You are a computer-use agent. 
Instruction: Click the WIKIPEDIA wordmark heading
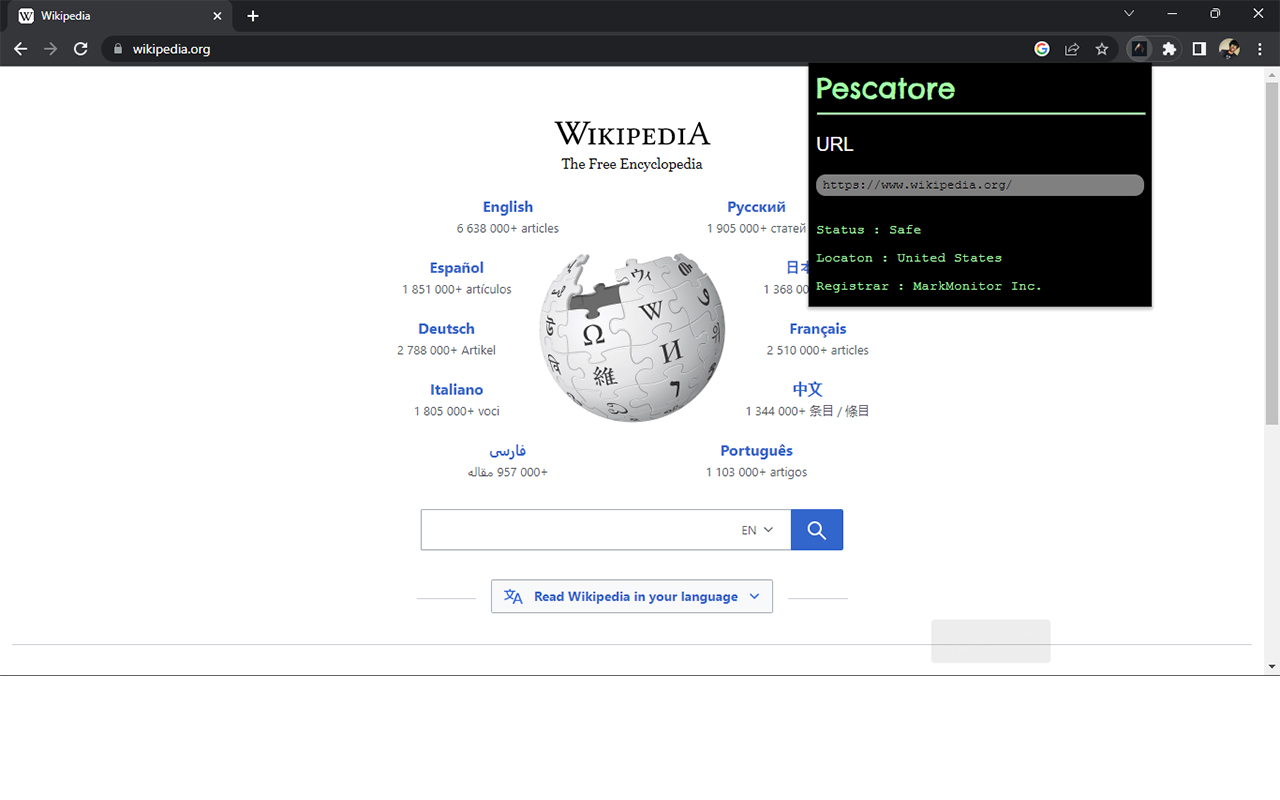[632, 133]
